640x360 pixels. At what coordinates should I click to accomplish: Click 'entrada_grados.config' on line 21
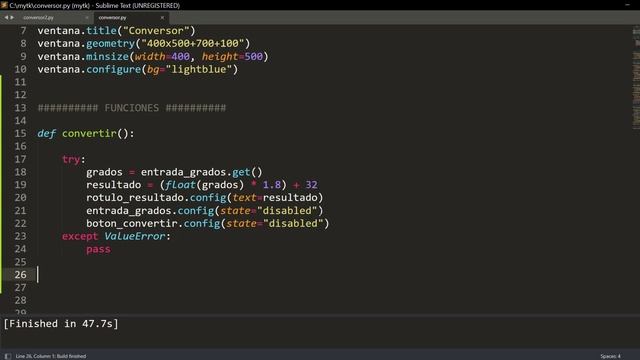[150, 211]
